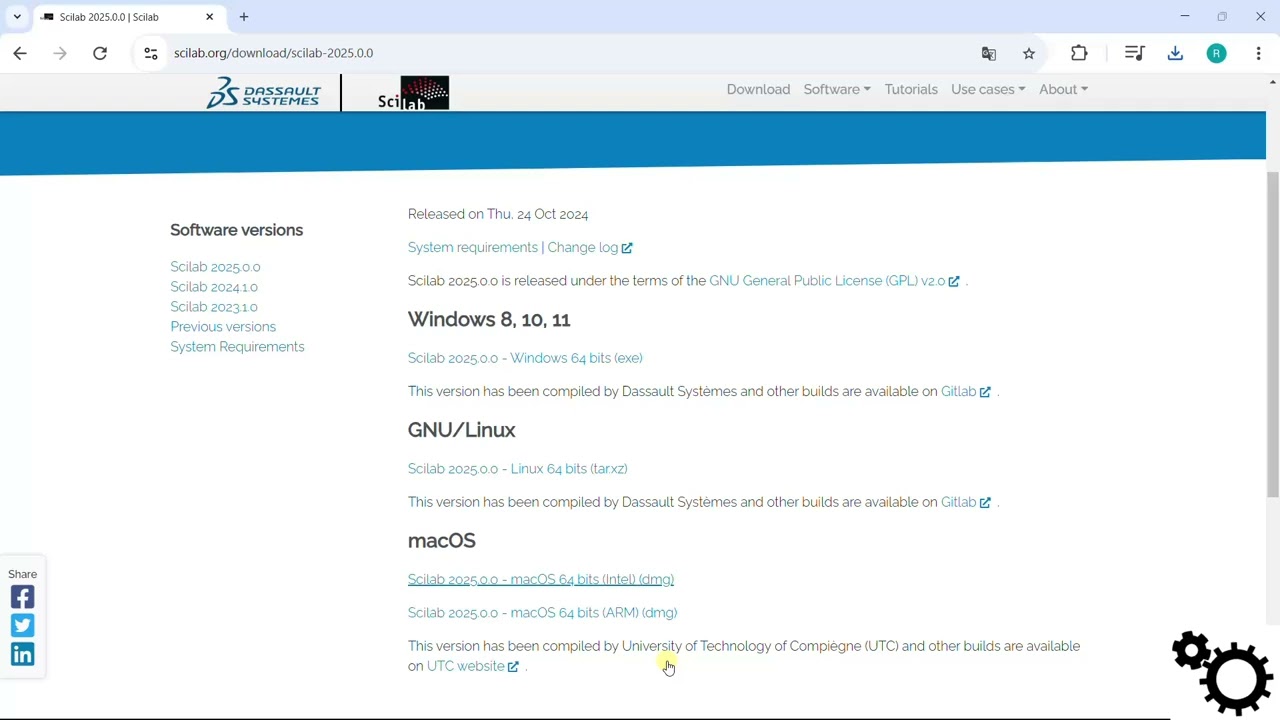Bookmark this page with the star icon

click(x=1029, y=53)
